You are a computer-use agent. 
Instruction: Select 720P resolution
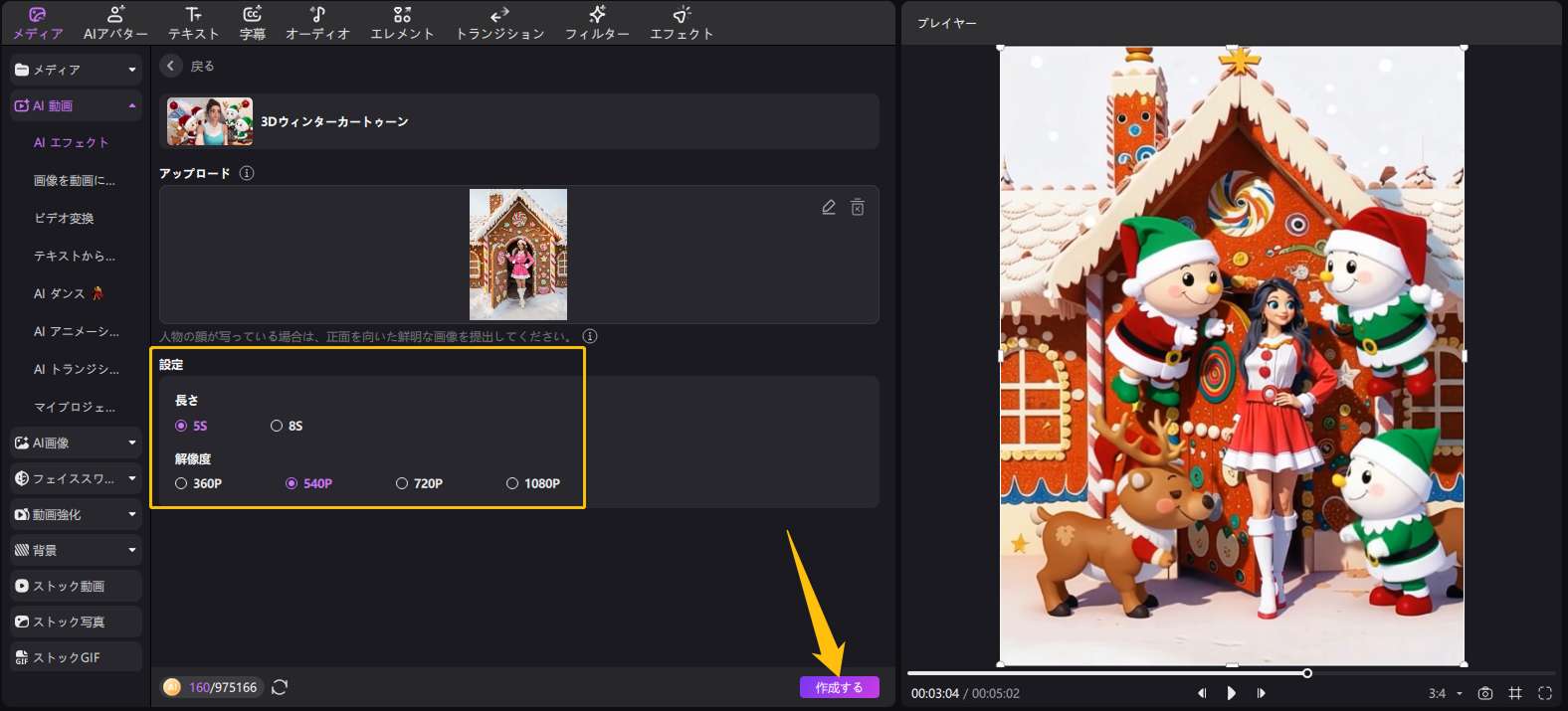(x=420, y=483)
